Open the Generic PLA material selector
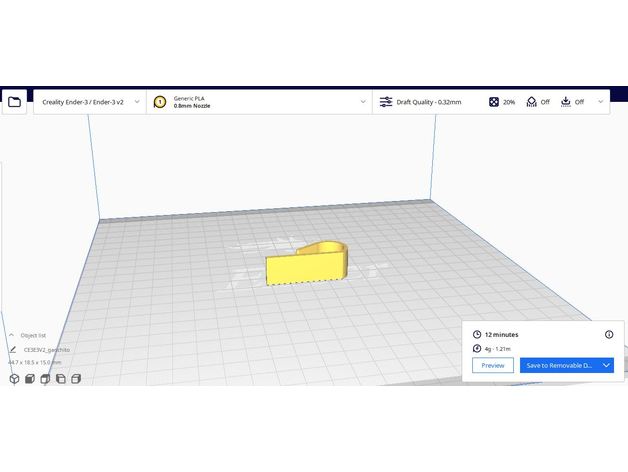The image size is (628, 472). pos(260,102)
